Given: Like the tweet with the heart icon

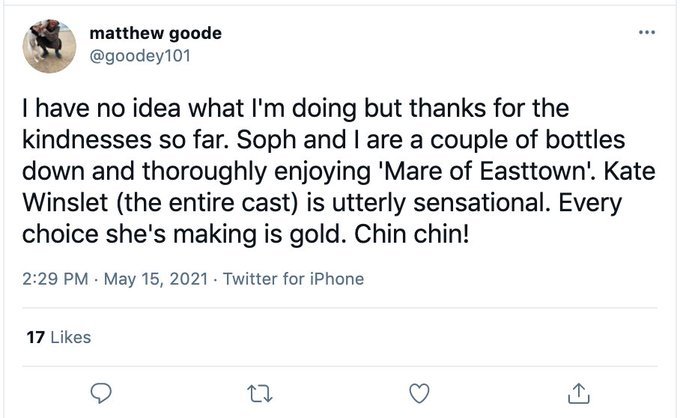Looking at the screenshot, I should coord(420,391).
